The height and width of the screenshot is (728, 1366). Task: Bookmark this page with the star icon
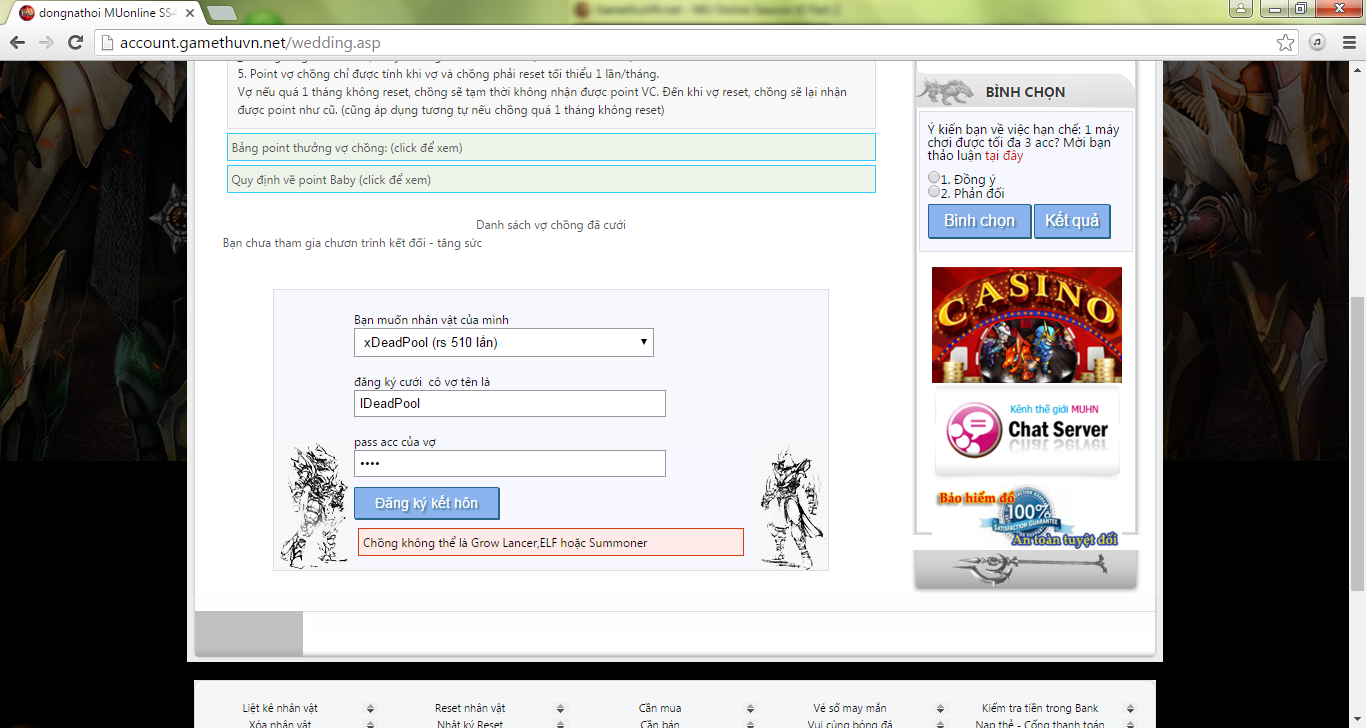tap(1286, 43)
